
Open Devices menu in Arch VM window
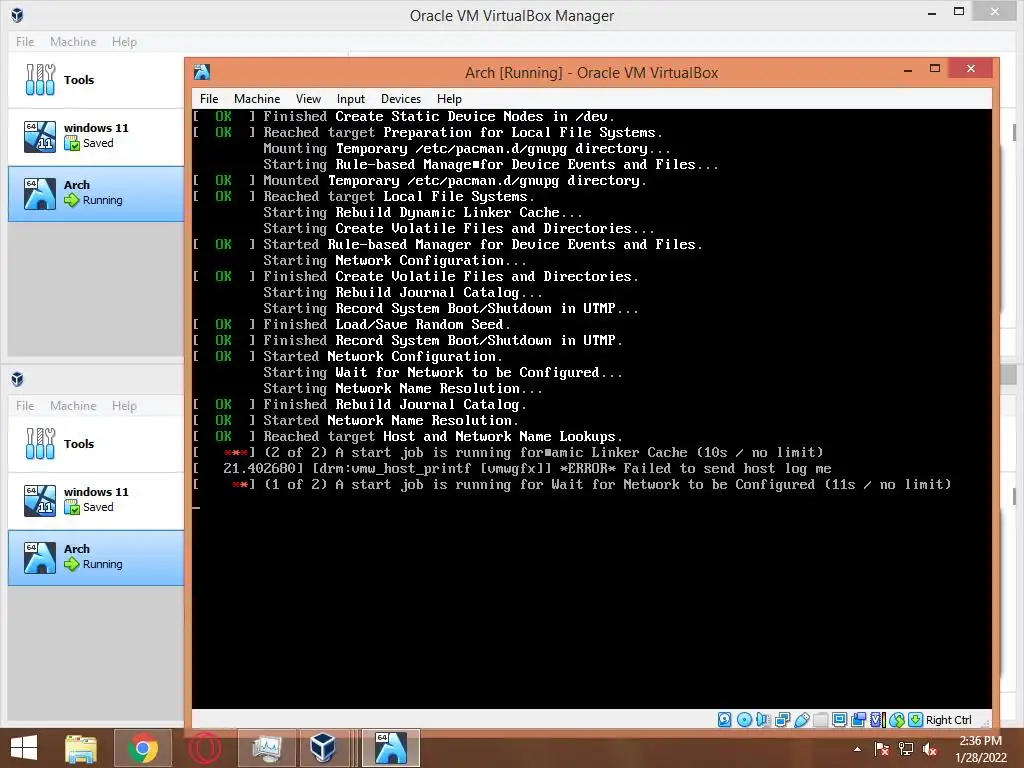(400, 99)
